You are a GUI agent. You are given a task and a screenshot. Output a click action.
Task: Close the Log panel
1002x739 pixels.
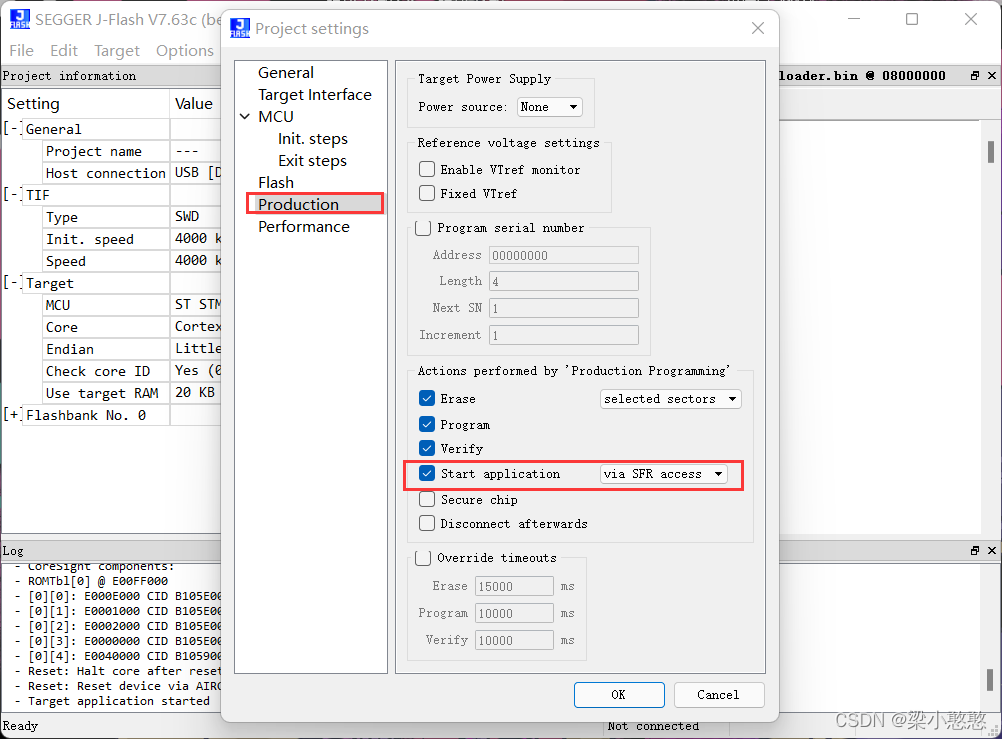point(992,550)
